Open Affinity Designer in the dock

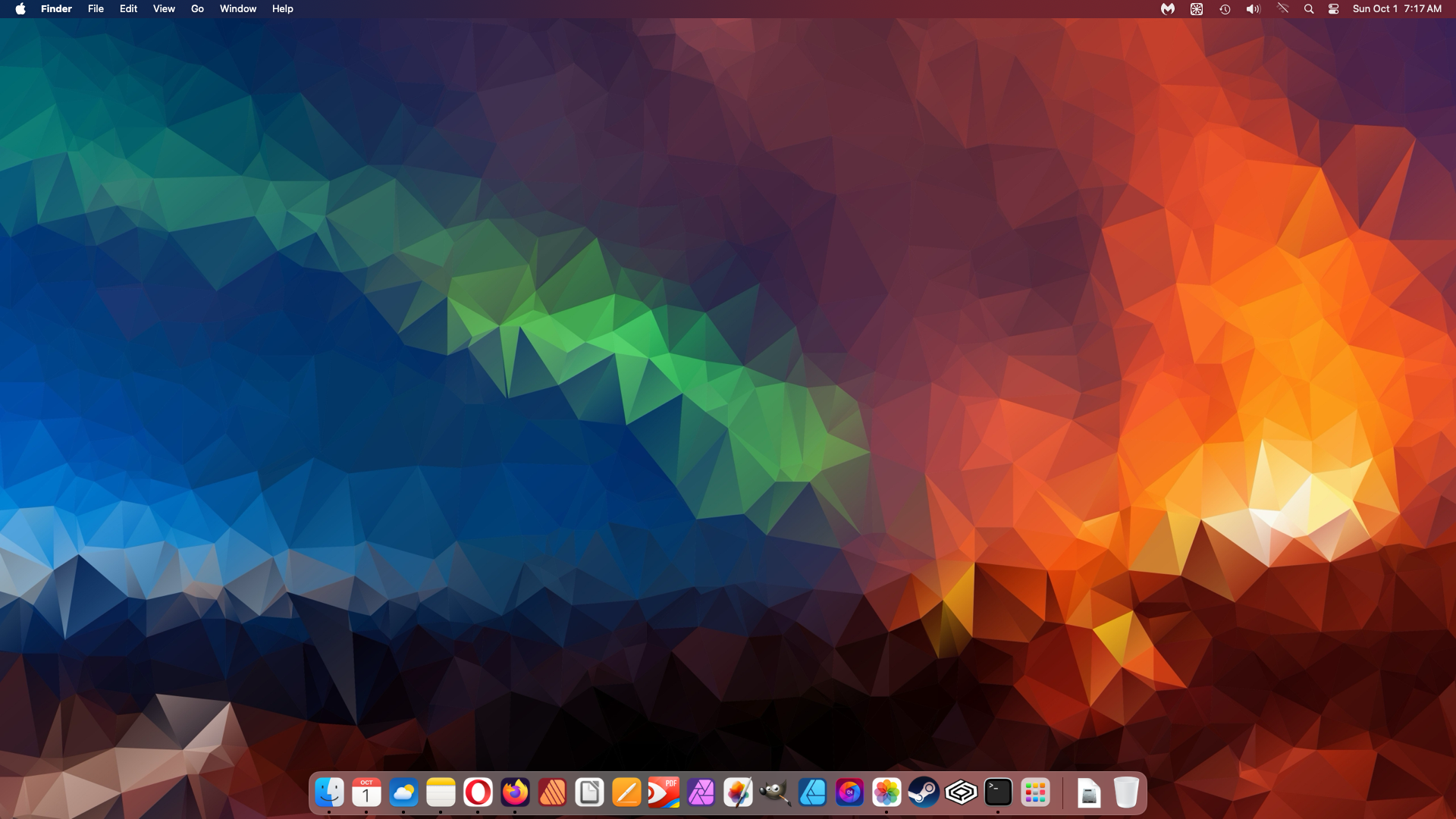[x=812, y=792]
